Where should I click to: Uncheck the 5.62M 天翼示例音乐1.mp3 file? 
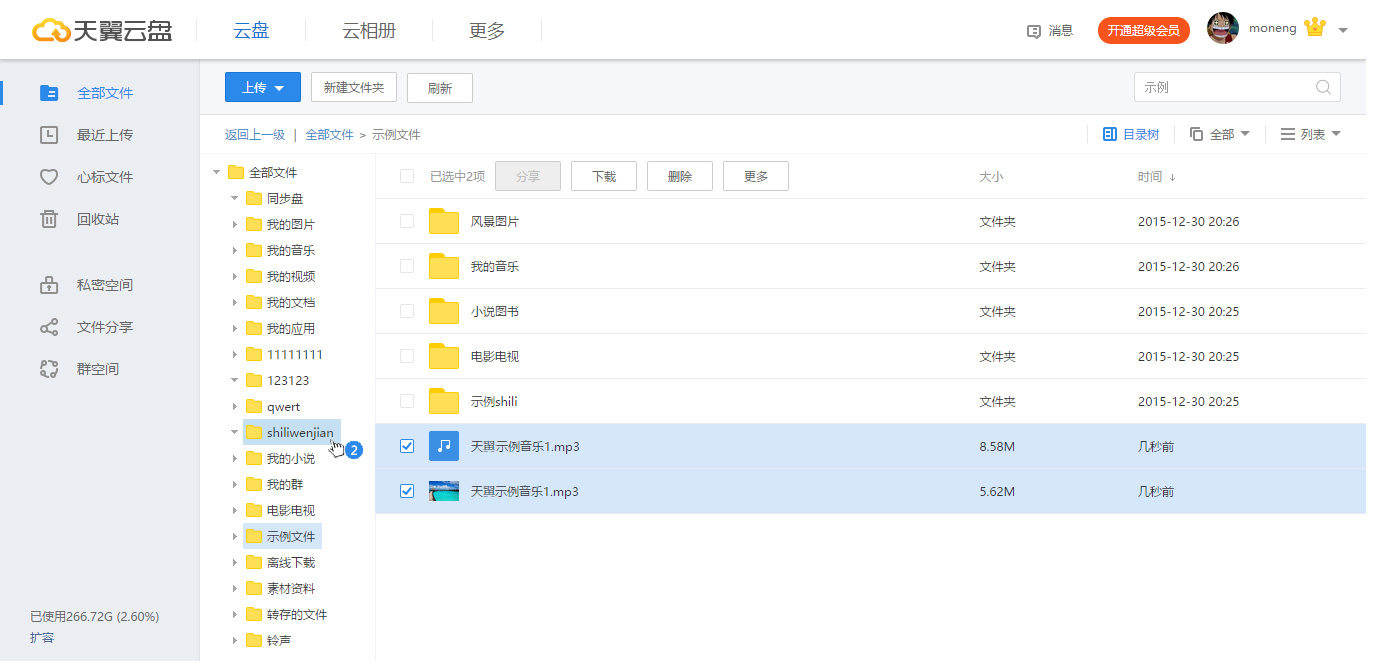[x=406, y=491]
